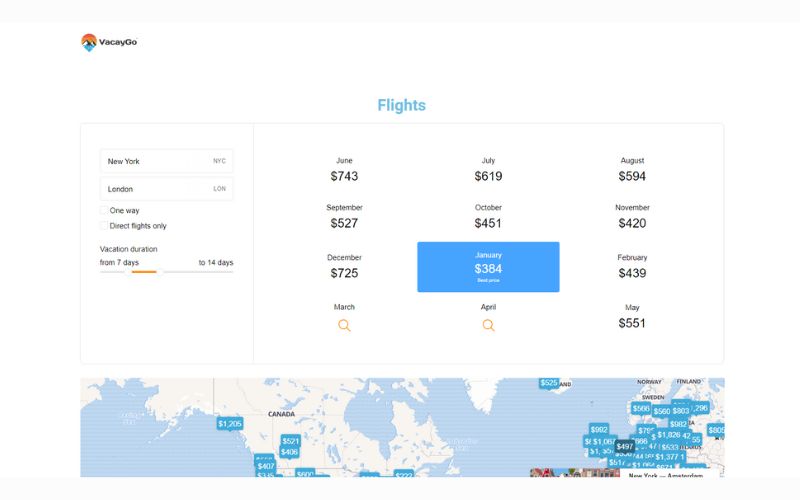Choose July at $619
800x500 pixels.
pos(488,170)
